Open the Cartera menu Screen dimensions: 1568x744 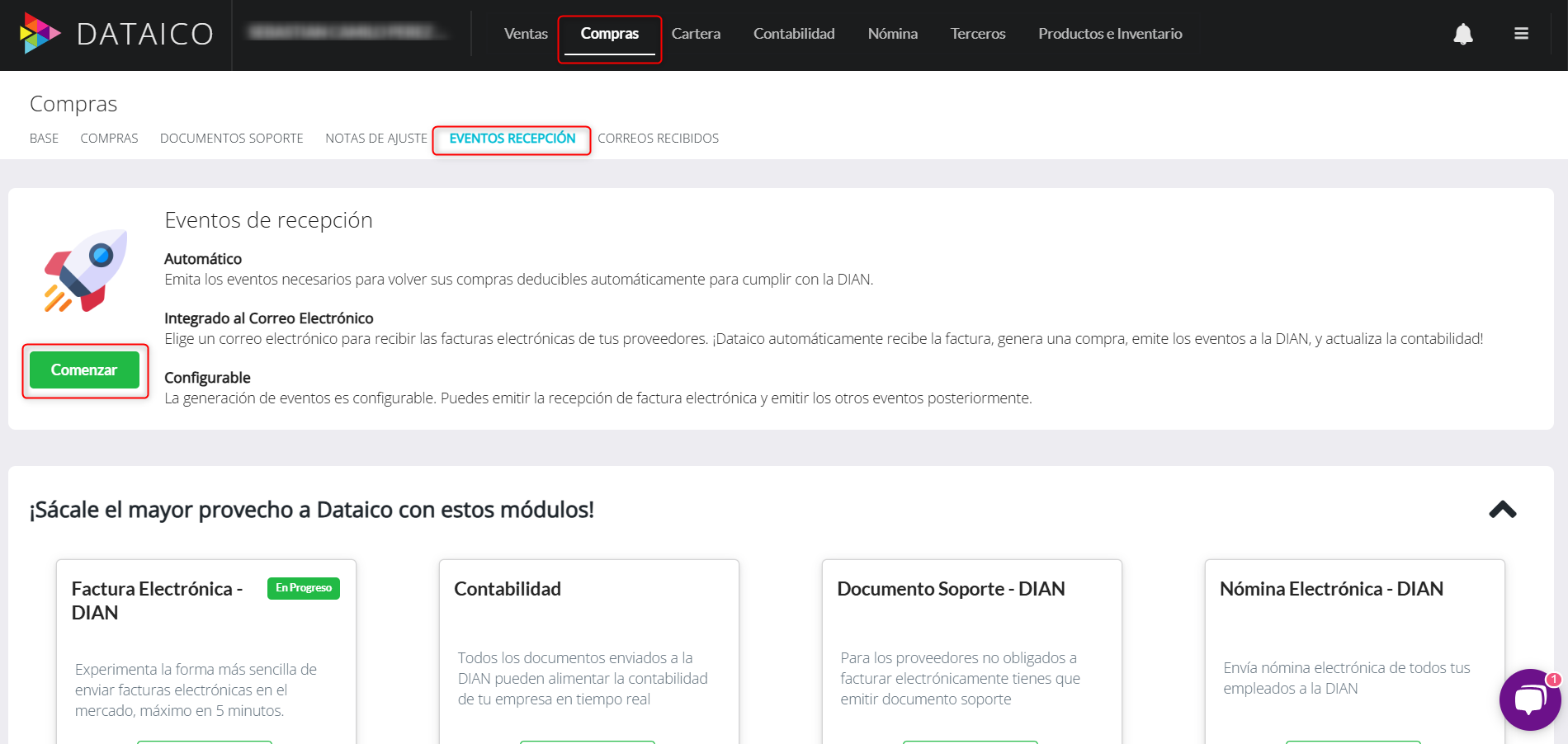pos(696,34)
